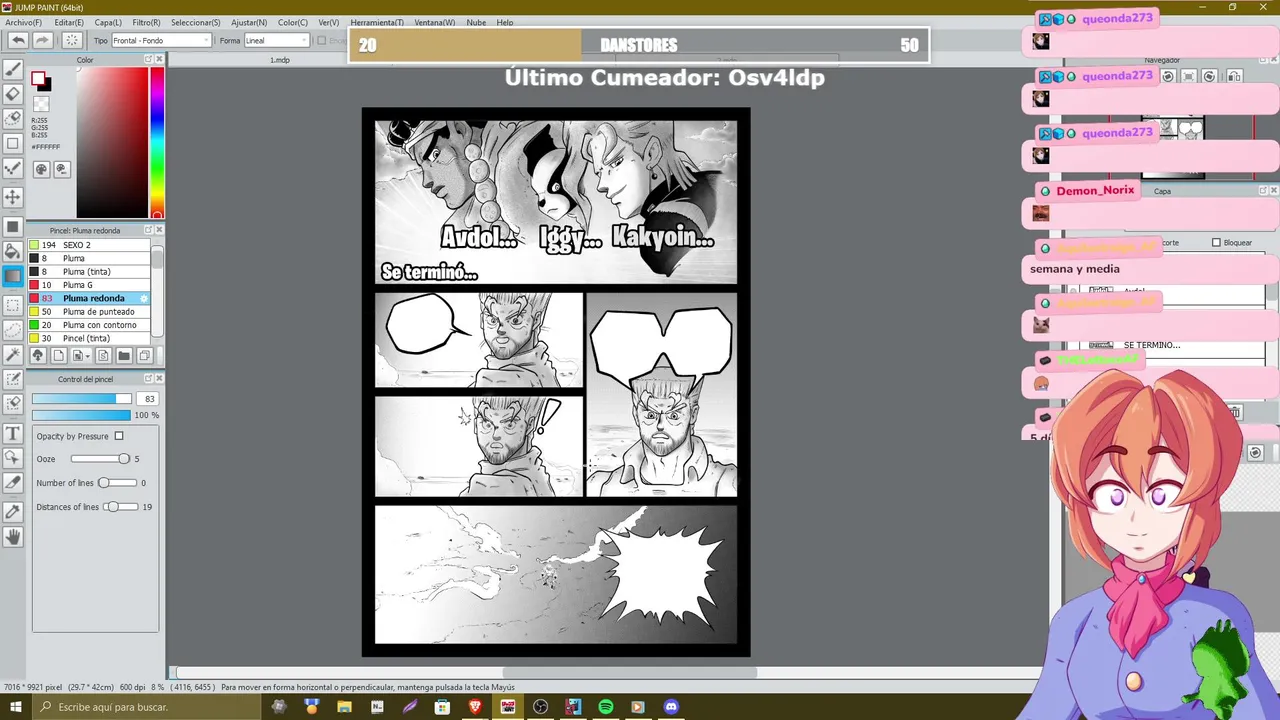Adjust the Number of lines slider
This screenshot has height=720, width=1280.
click(117, 483)
